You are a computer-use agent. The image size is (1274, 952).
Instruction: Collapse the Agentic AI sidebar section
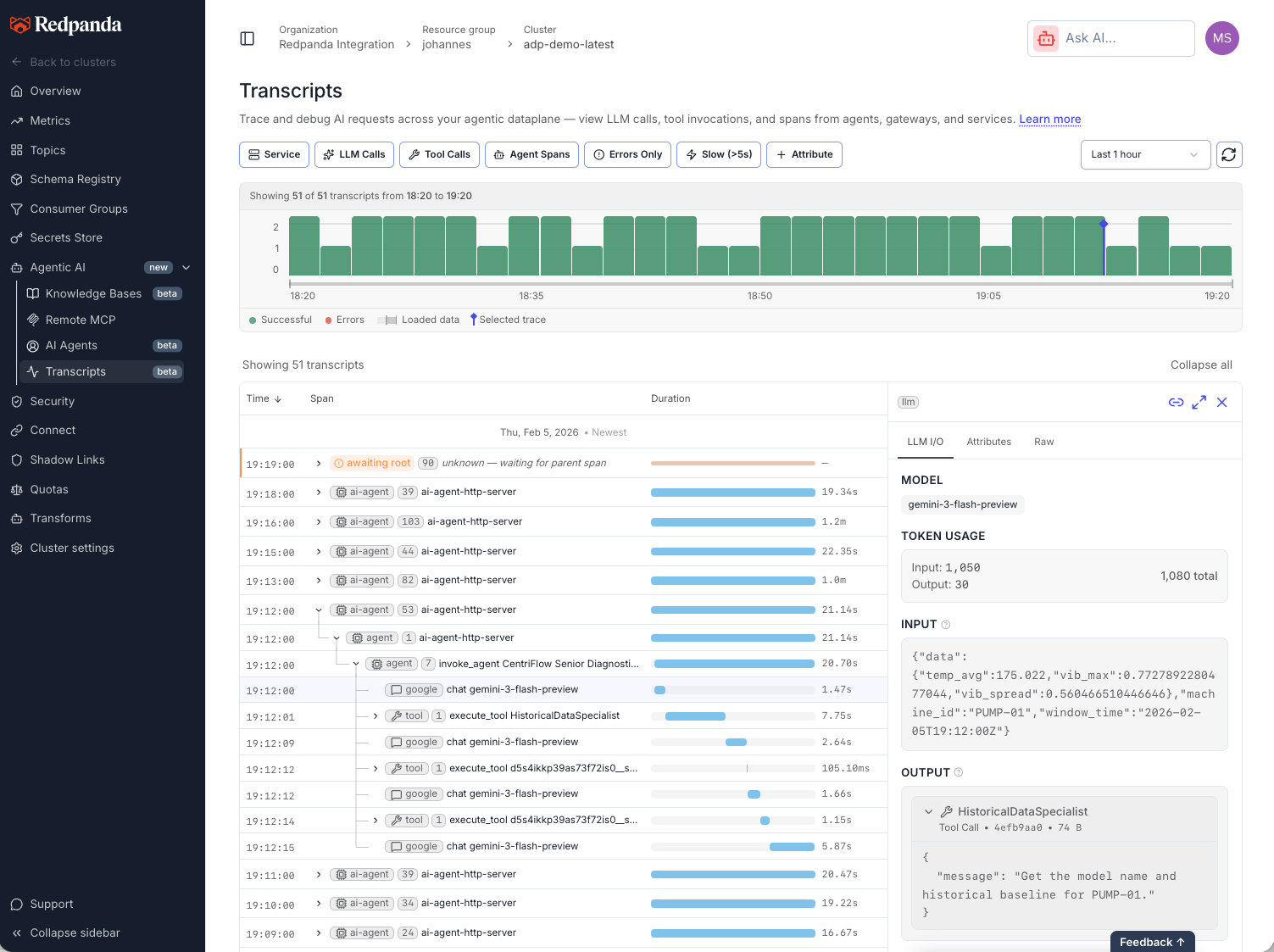(x=186, y=268)
